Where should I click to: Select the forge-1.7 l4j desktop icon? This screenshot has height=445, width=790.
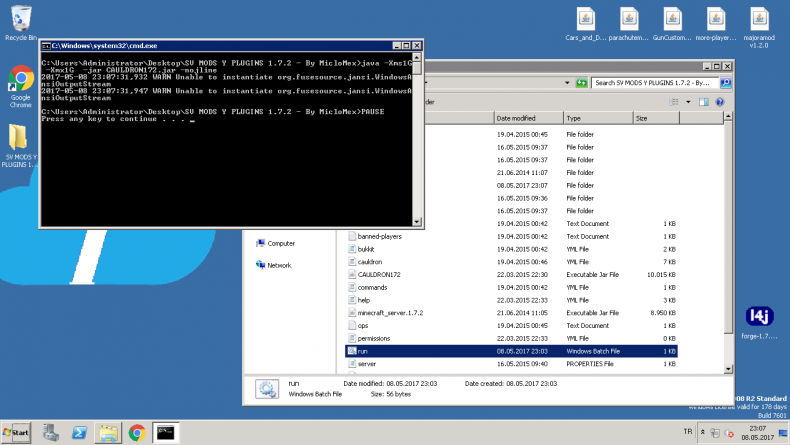coord(759,323)
